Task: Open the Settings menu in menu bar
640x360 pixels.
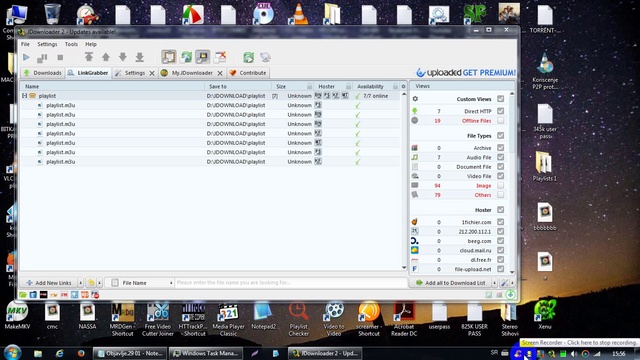Action: coord(47,44)
